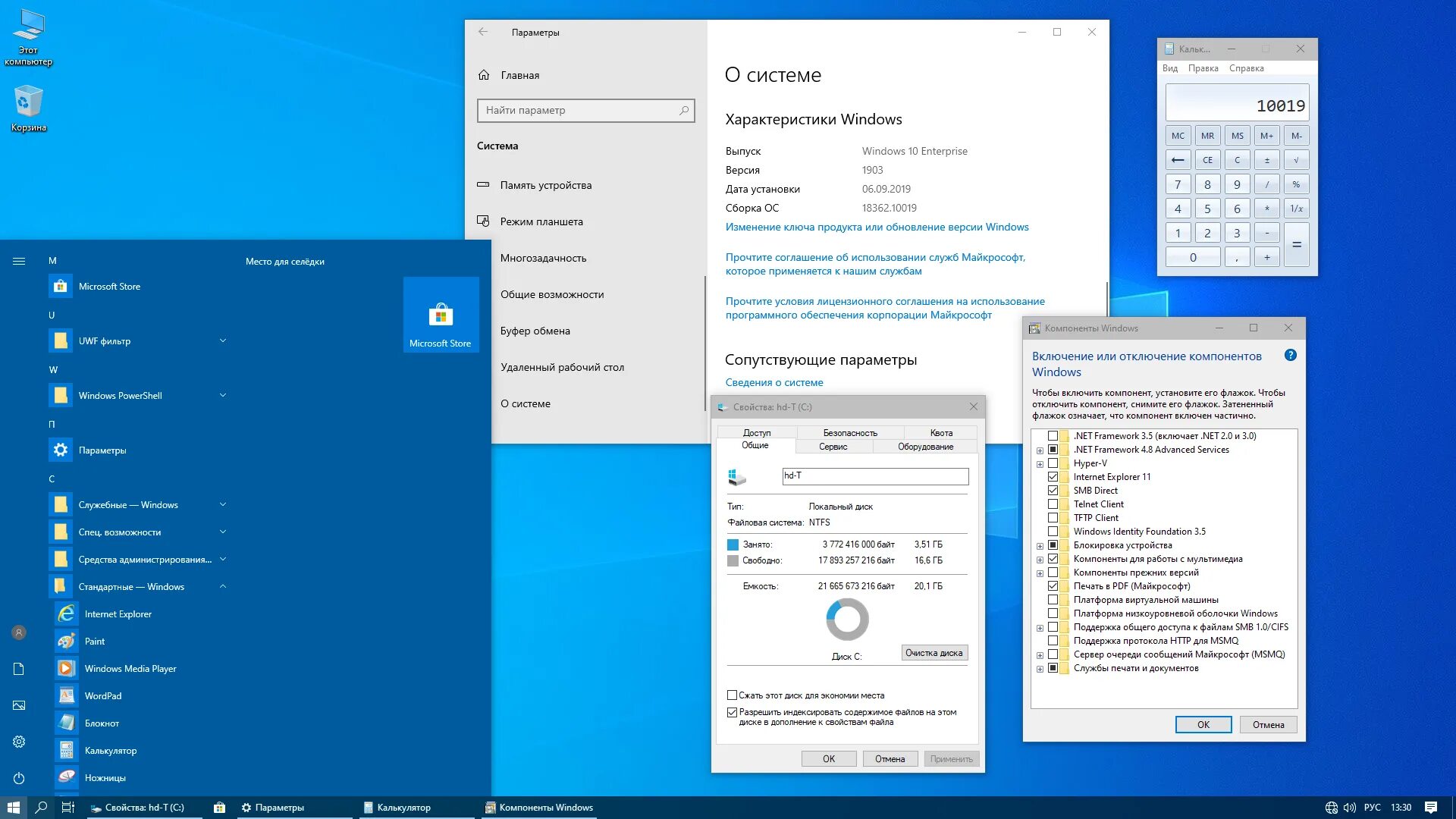
Task: Collapse Стандартные — Windows folder
Action: pyautogui.click(x=223, y=586)
